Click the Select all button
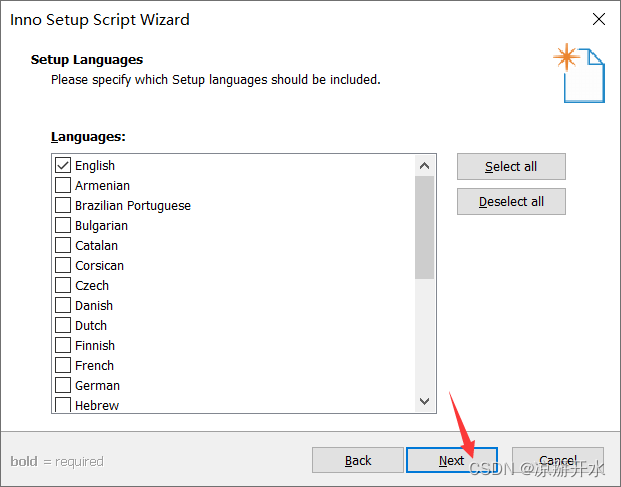 click(511, 167)
